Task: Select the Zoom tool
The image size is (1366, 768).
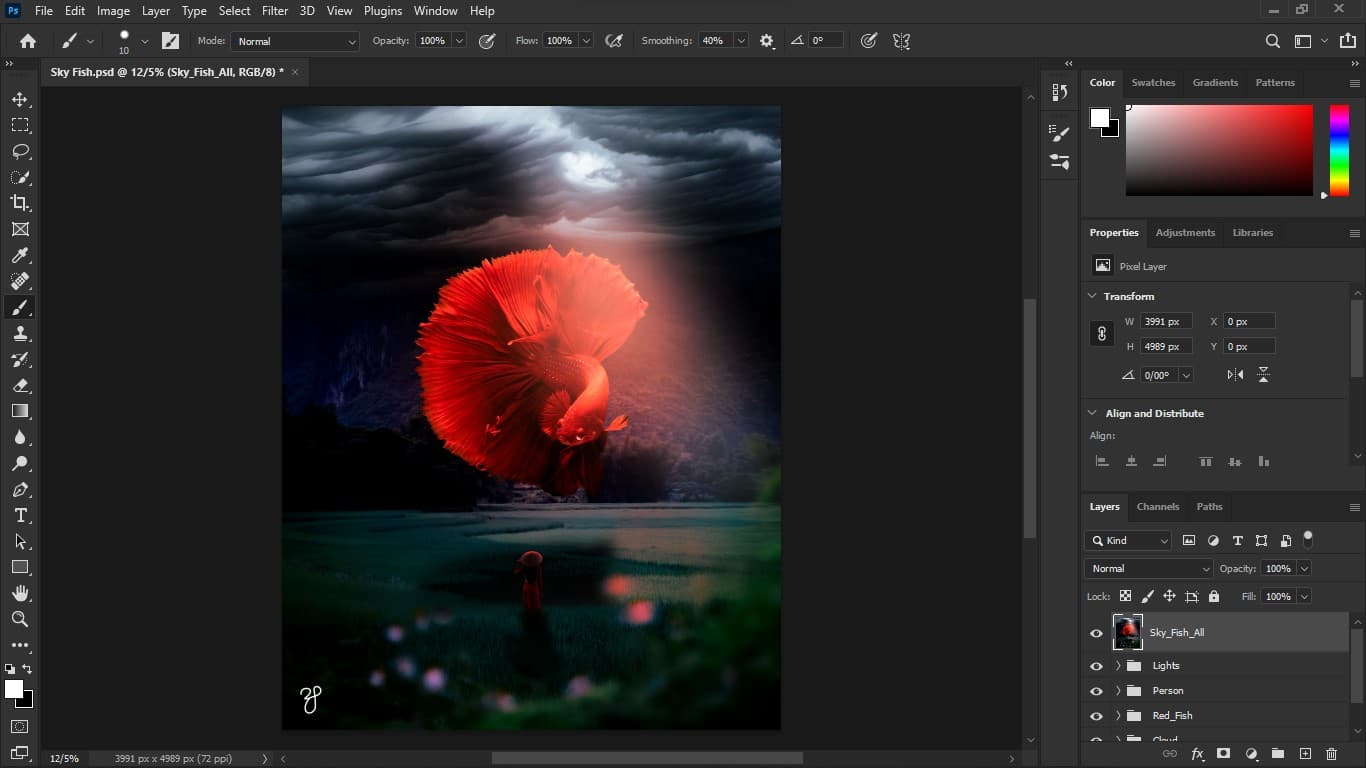Action: (x=20, y=619)
